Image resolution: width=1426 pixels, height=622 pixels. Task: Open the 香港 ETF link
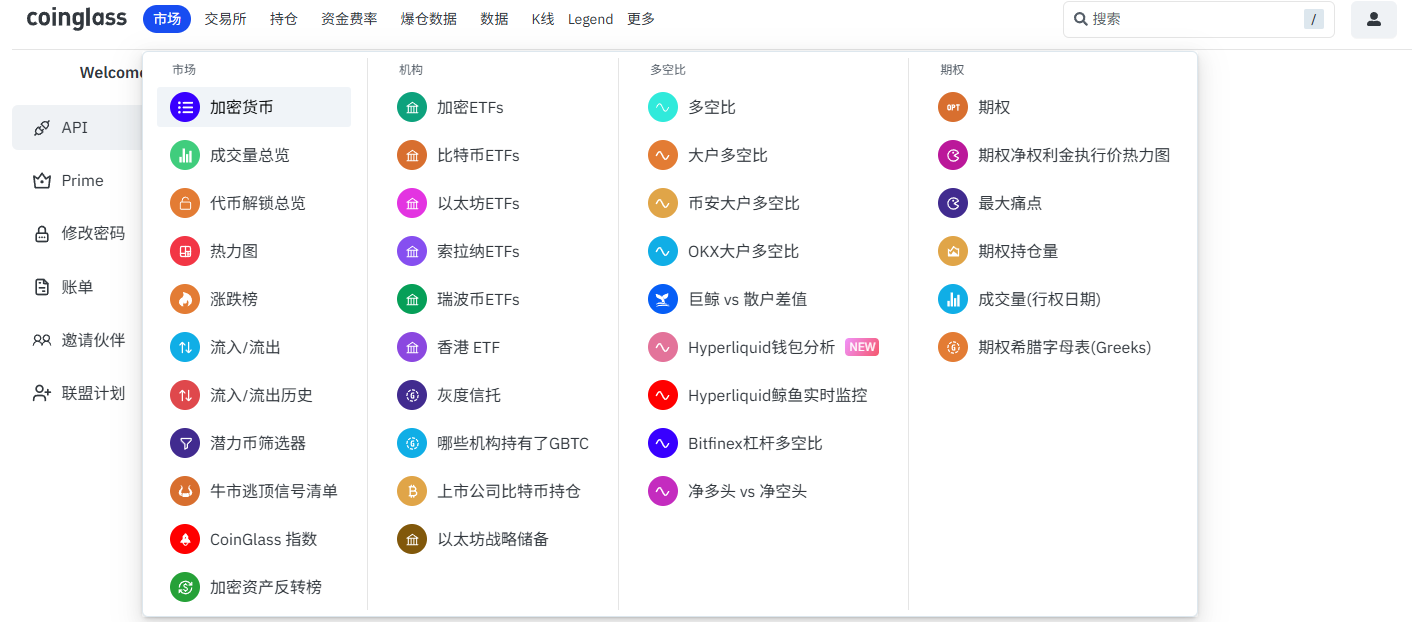468,347
